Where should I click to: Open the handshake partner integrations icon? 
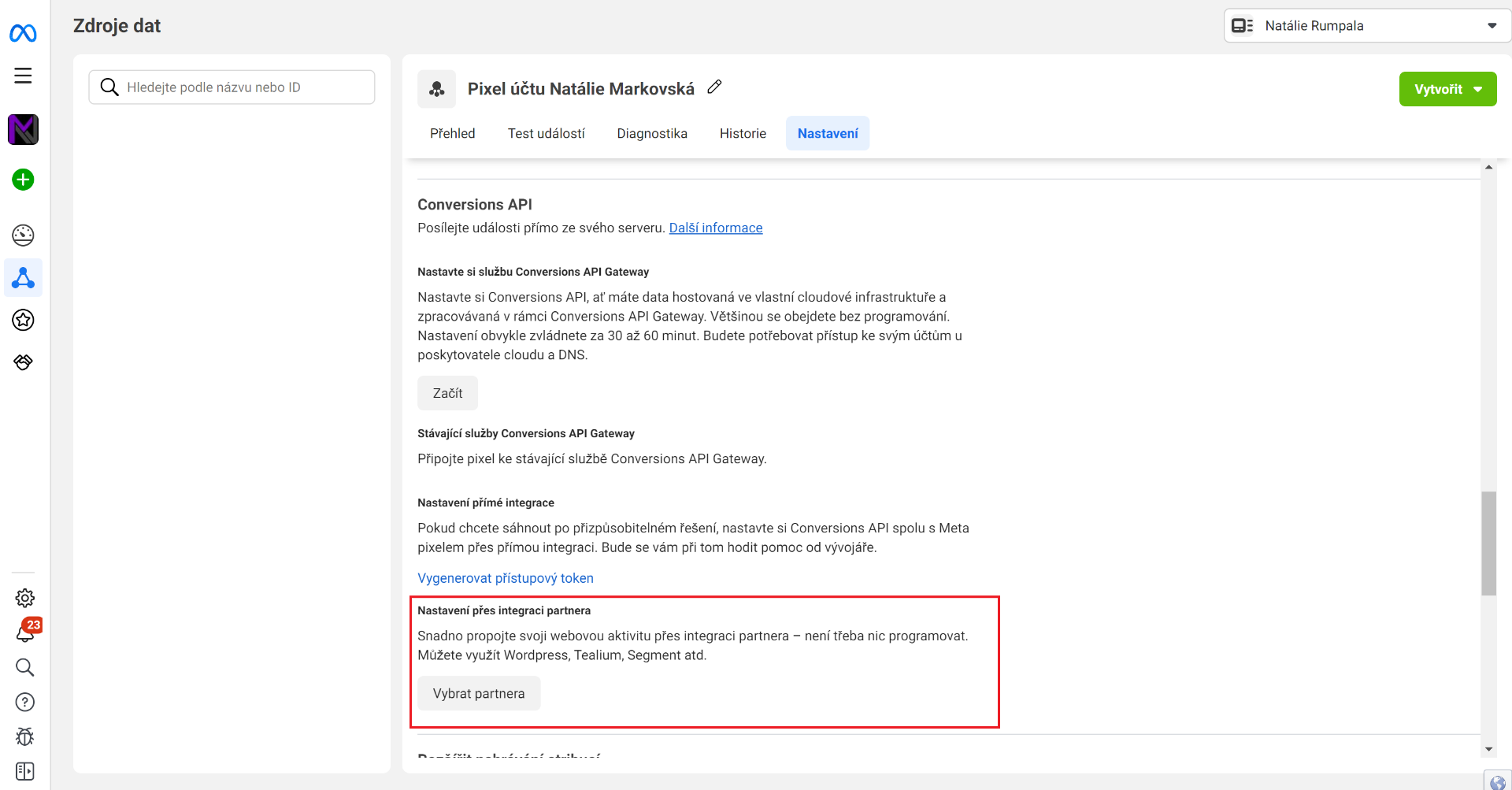(24, 362)
